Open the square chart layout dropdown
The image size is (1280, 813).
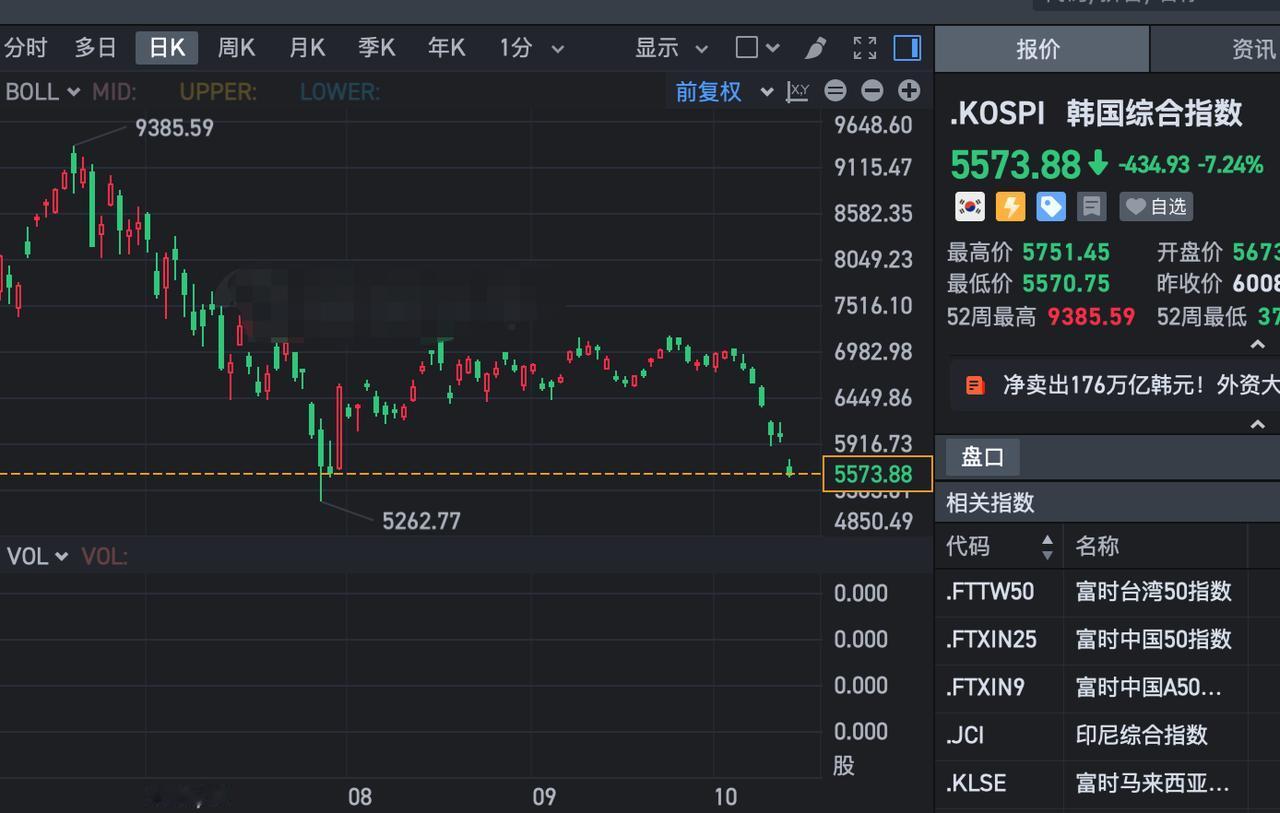click(x=757, y=47)
